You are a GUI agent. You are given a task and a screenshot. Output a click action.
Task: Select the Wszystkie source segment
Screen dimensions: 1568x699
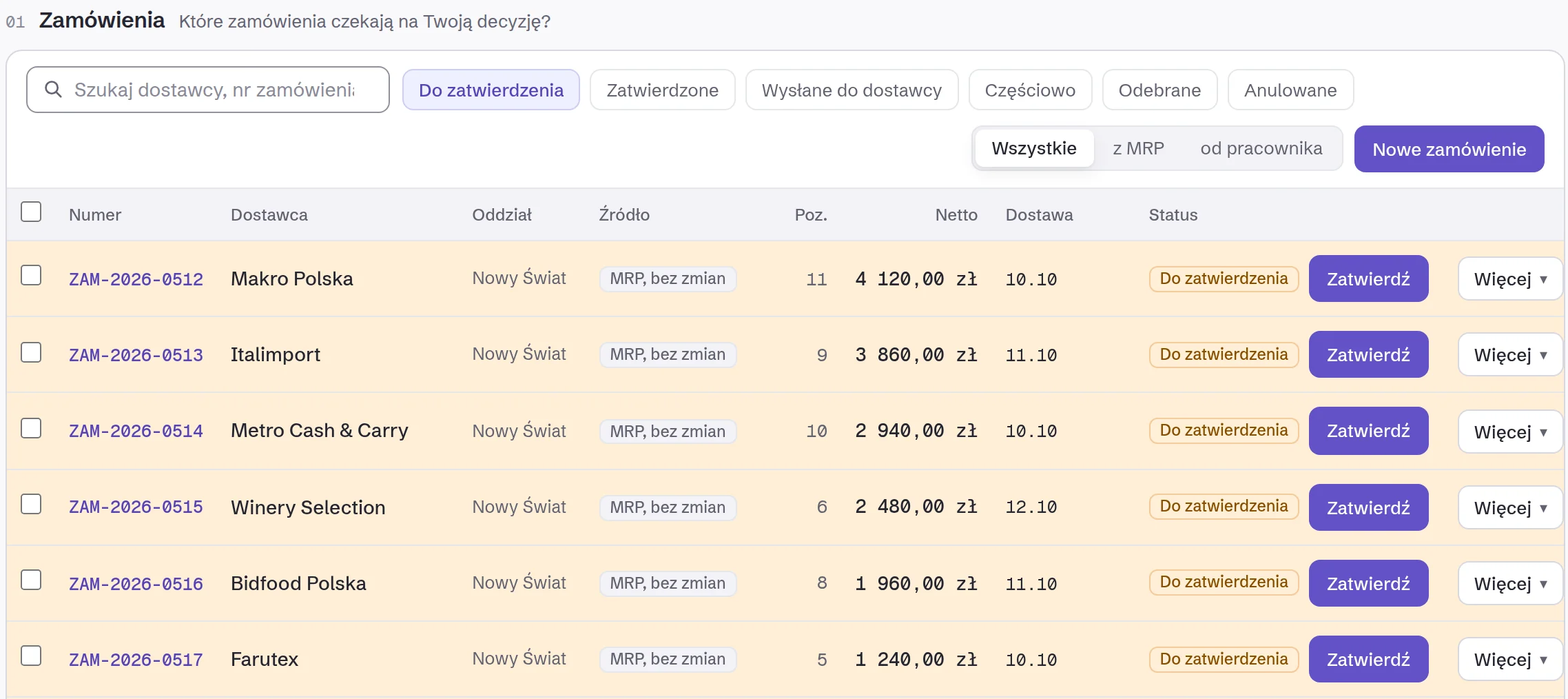pos(1034,148)
